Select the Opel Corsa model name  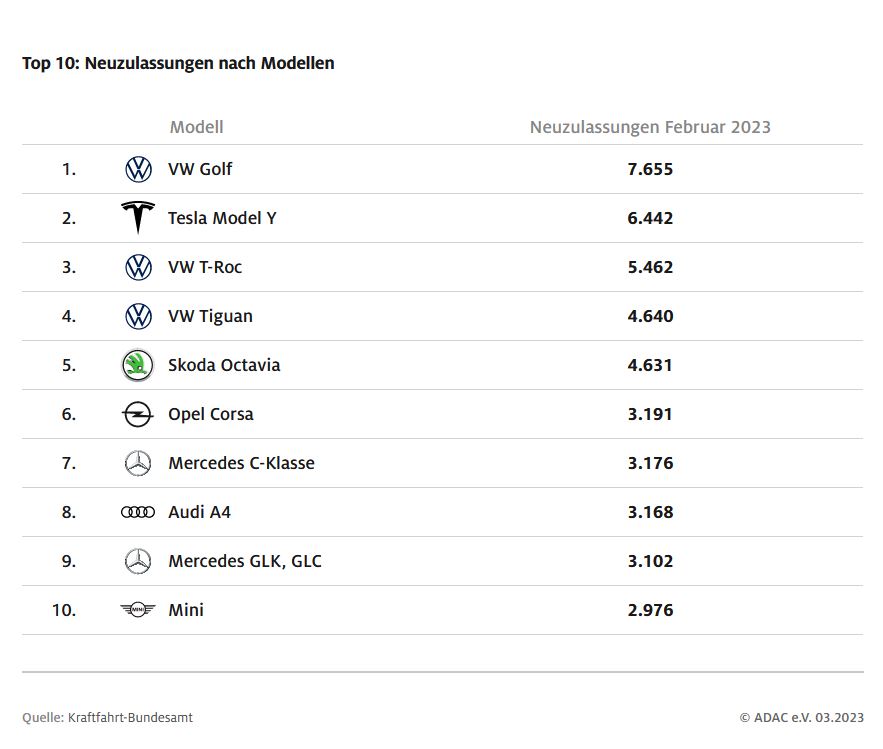pos(211,414)
